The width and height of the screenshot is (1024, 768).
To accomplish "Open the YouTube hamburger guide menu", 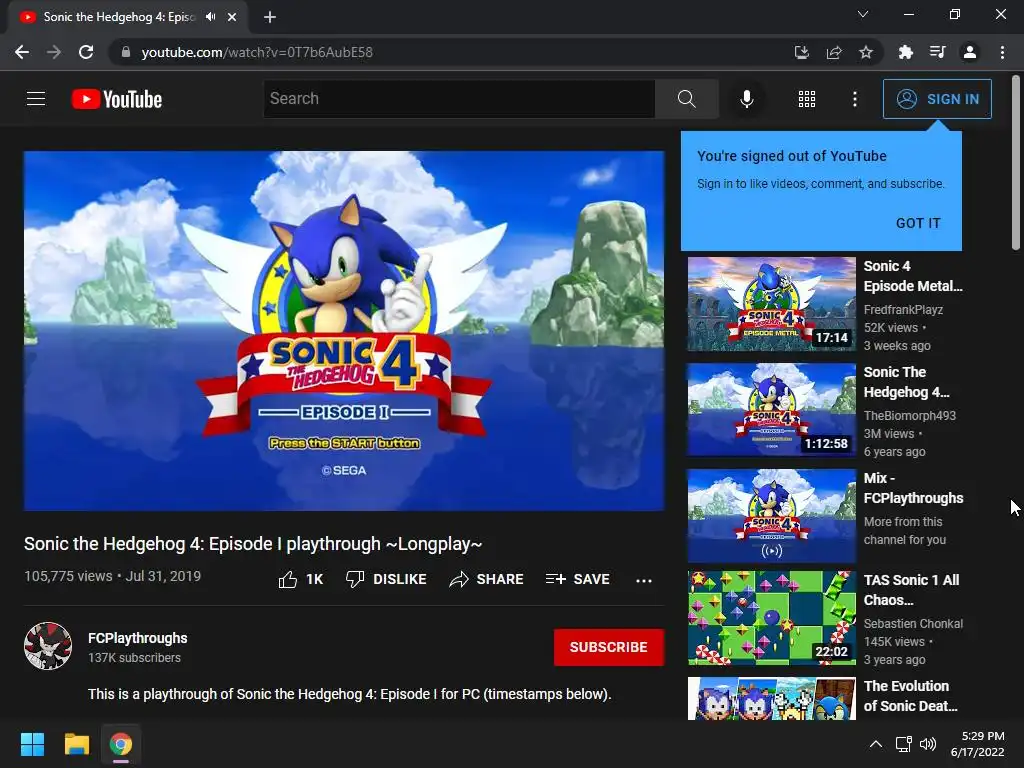I will [x=36, y=99].
